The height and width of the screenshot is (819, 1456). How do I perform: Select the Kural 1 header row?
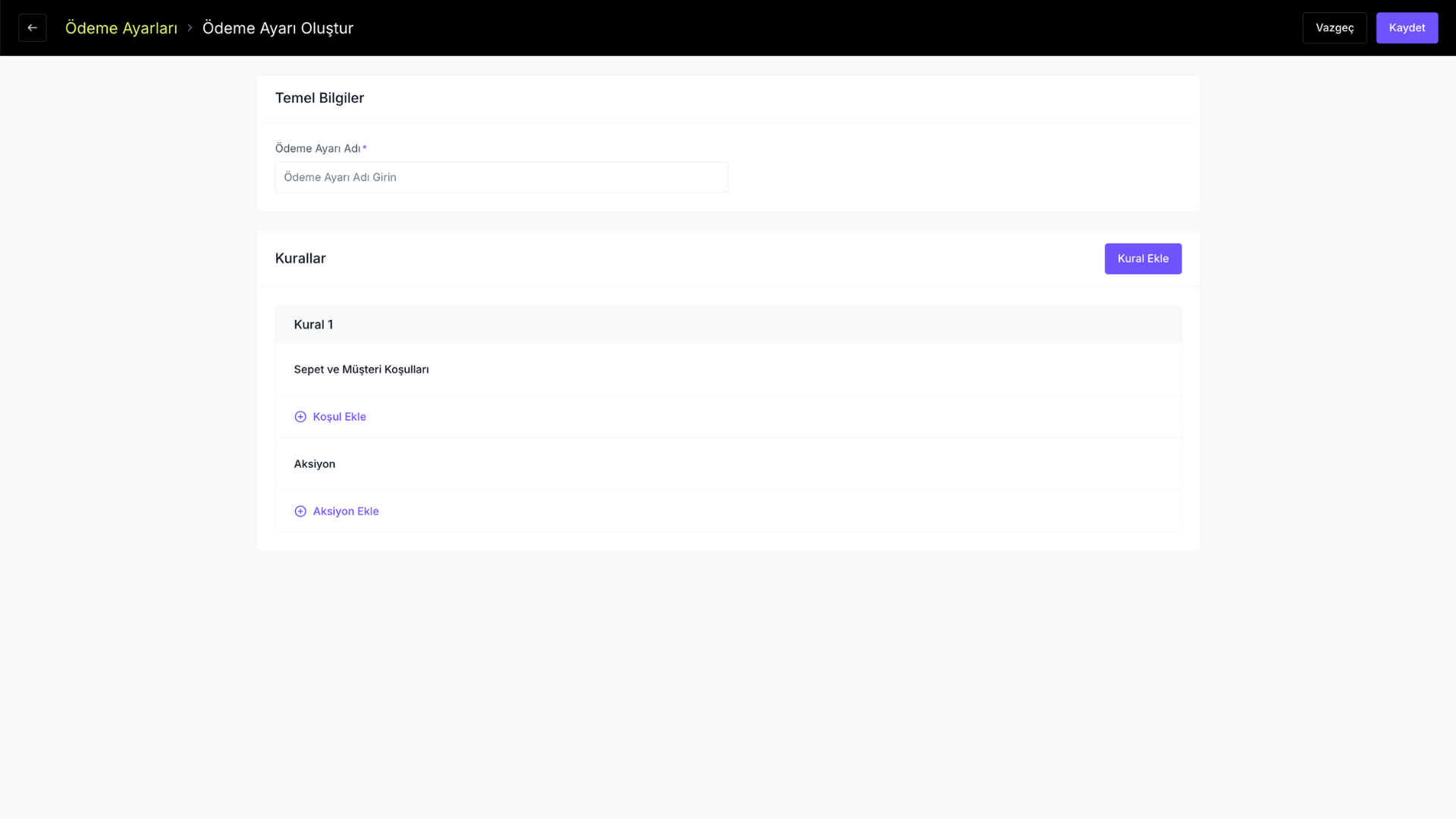pos(728,325)
